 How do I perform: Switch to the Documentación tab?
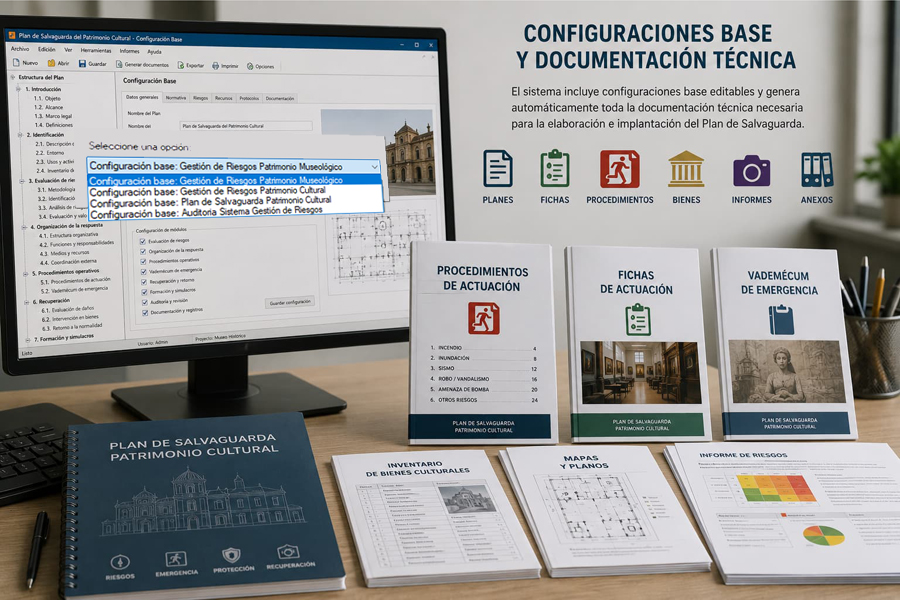(280, 99)
